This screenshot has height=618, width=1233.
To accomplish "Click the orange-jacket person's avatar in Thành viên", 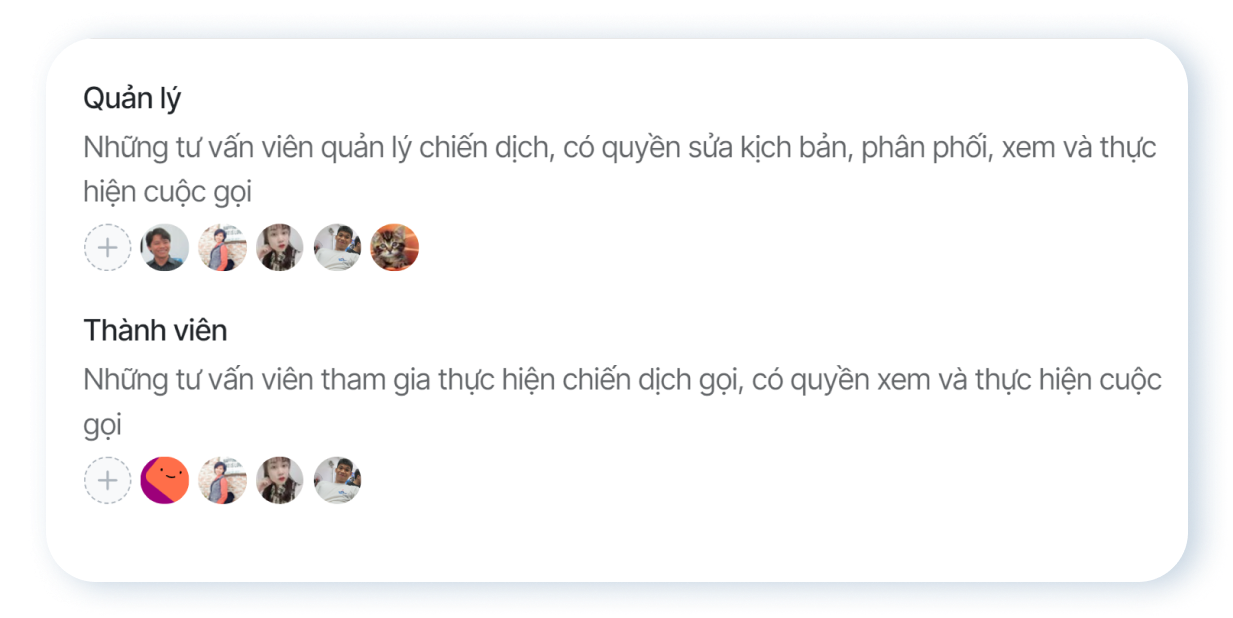I will 222,481.
